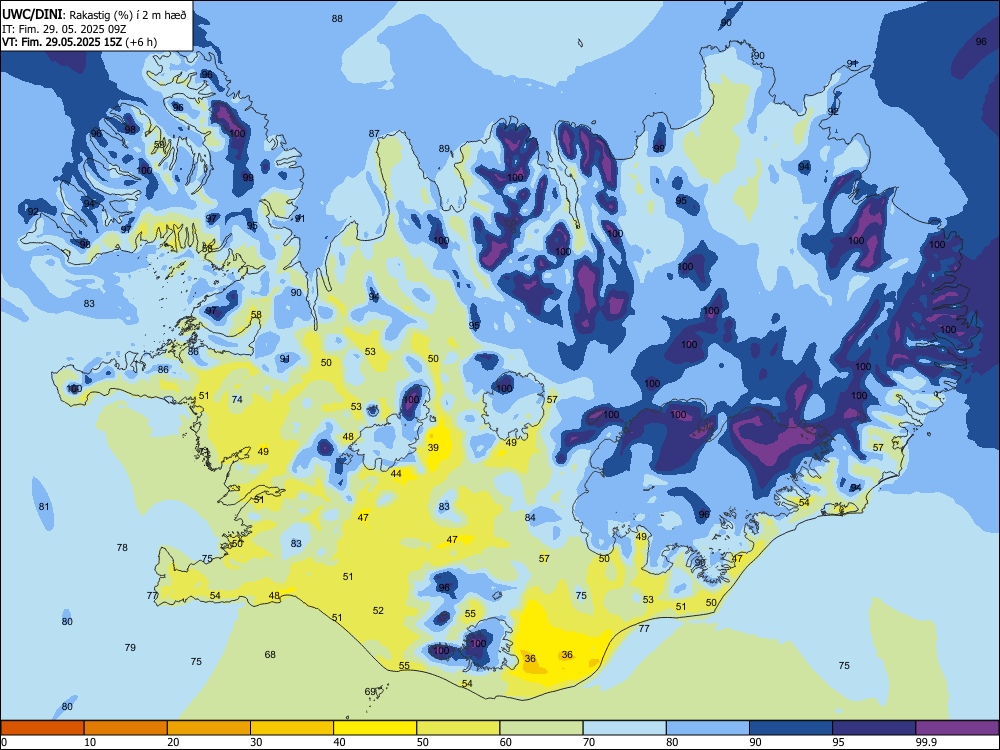Click the legend tick label 60
1000x750 pixels.
pos(506,742)
